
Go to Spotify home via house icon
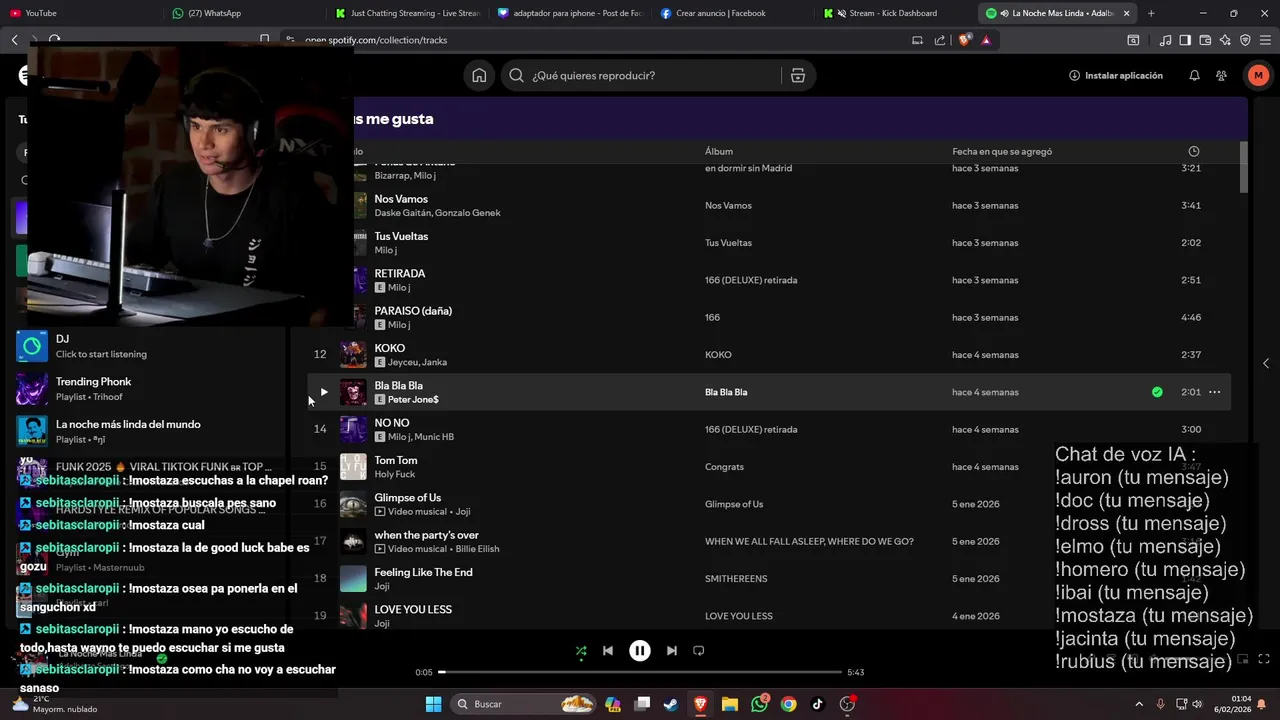(480, 75)
